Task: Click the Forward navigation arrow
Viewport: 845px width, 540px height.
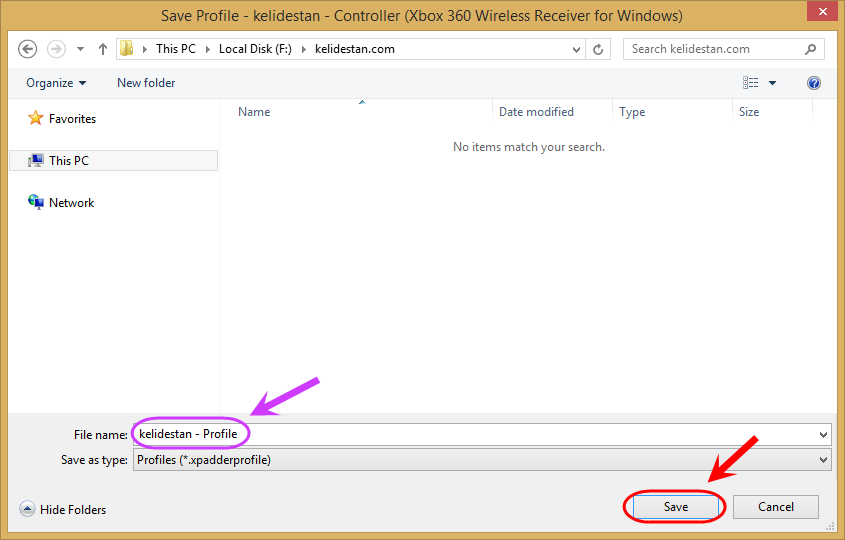Action: 56,49
